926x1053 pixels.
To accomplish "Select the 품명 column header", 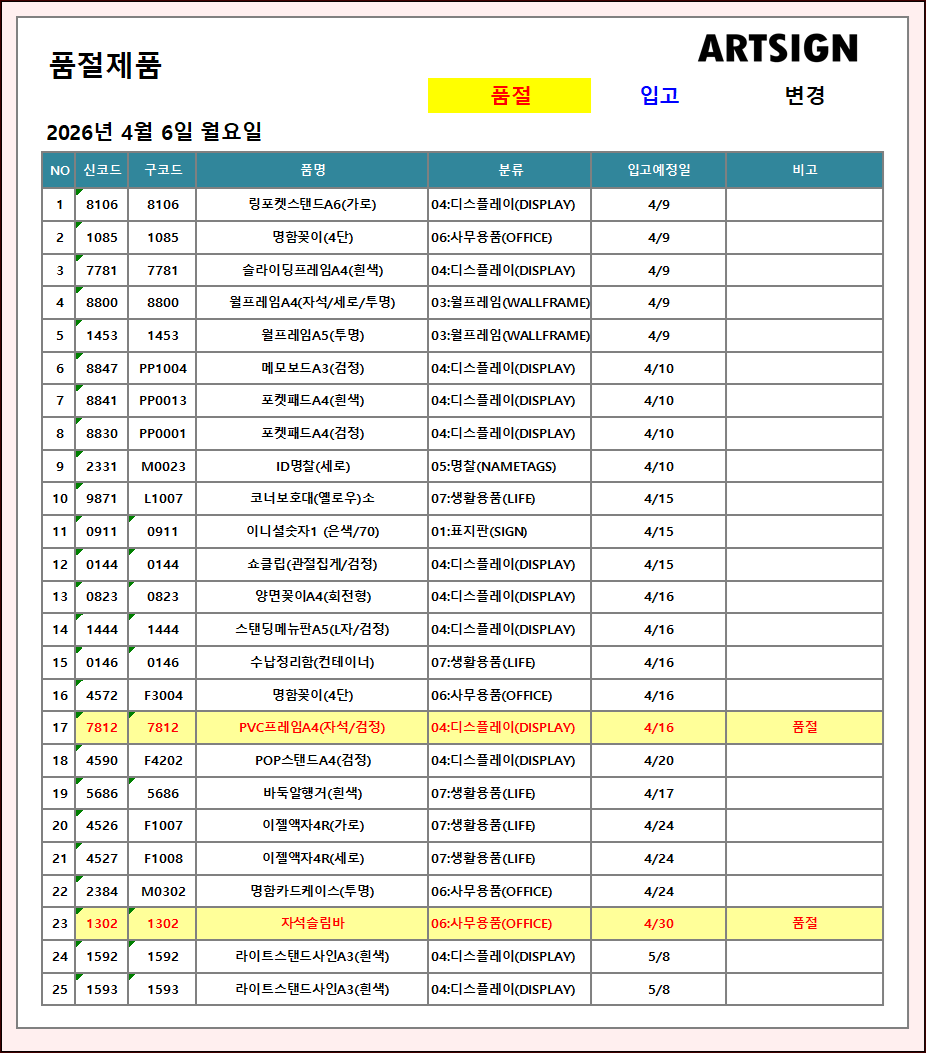I will click(312, 170).
